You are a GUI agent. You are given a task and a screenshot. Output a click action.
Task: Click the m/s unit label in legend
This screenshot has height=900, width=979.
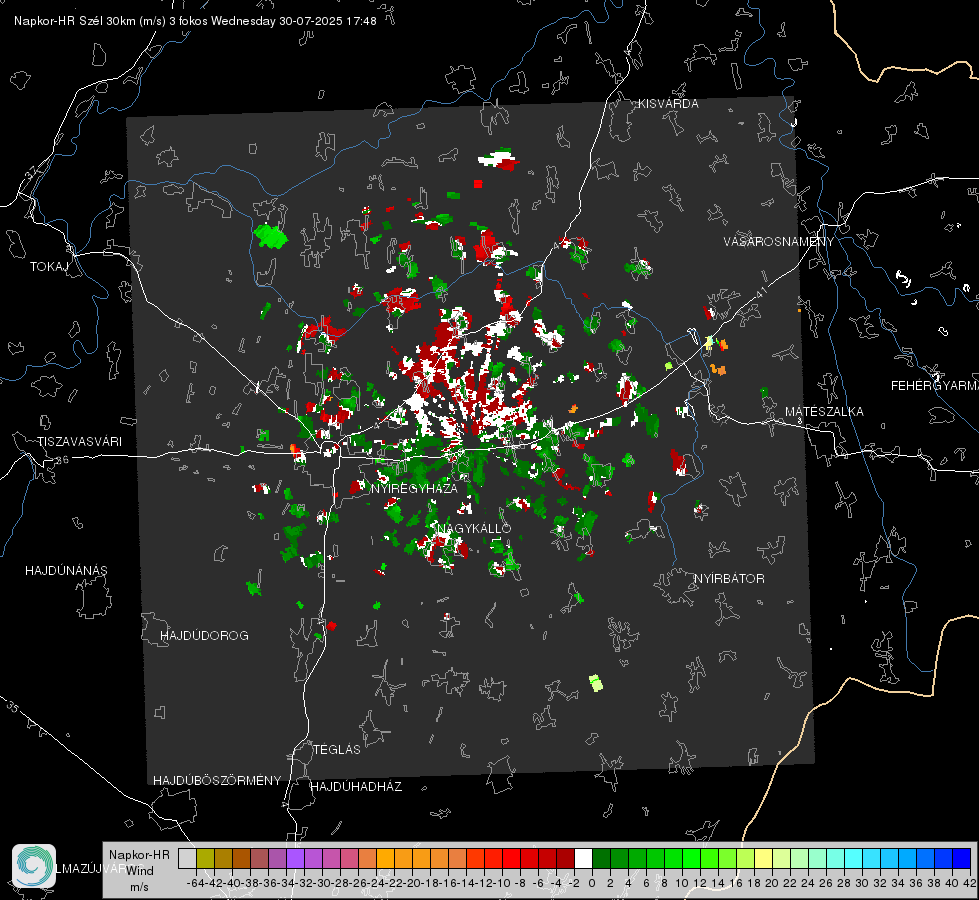[139, 887]
